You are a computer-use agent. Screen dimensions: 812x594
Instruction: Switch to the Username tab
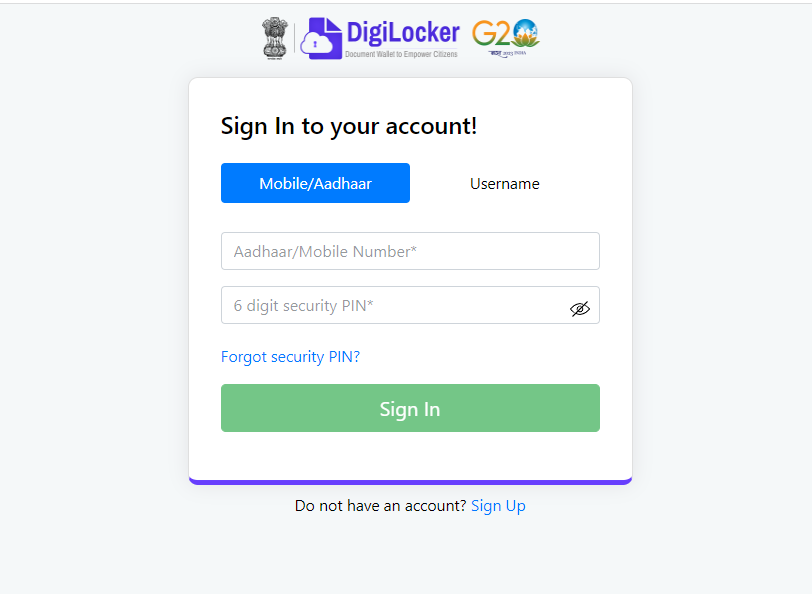pos(505,183)
